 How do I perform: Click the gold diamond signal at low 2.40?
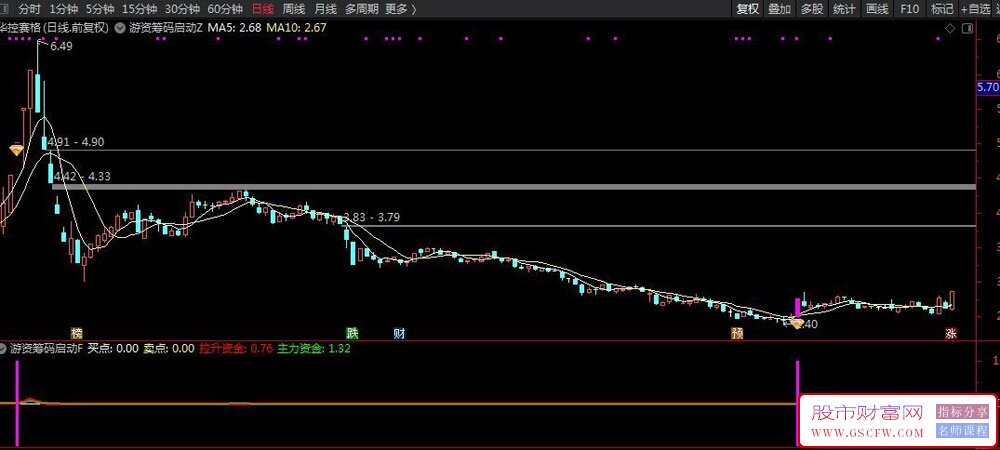coord(797,324)
